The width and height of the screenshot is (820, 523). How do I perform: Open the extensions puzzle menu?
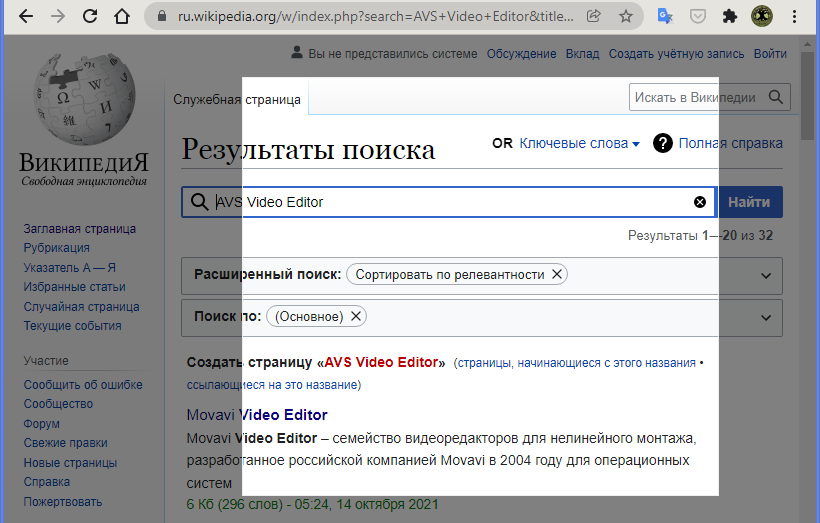730,17
